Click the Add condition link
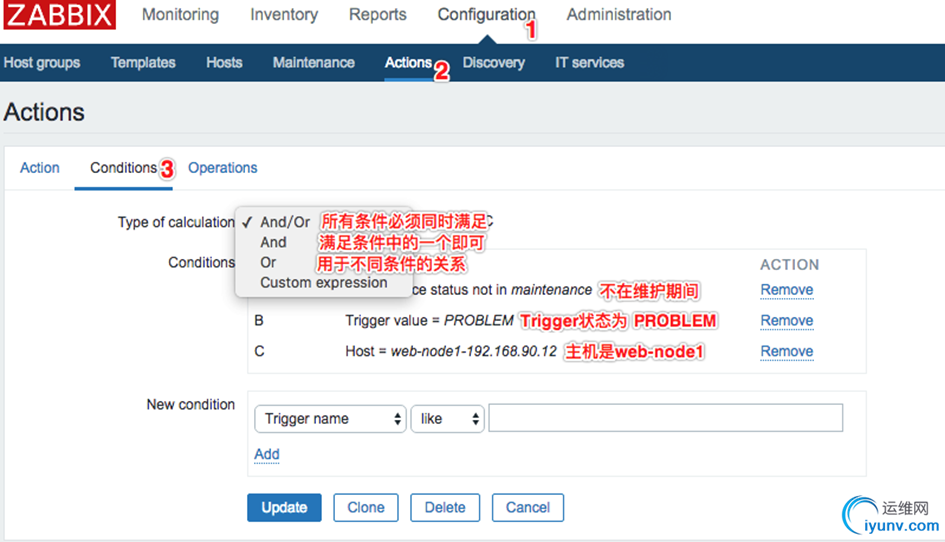The width and height of the screenshot is (945, 542). 266,454
